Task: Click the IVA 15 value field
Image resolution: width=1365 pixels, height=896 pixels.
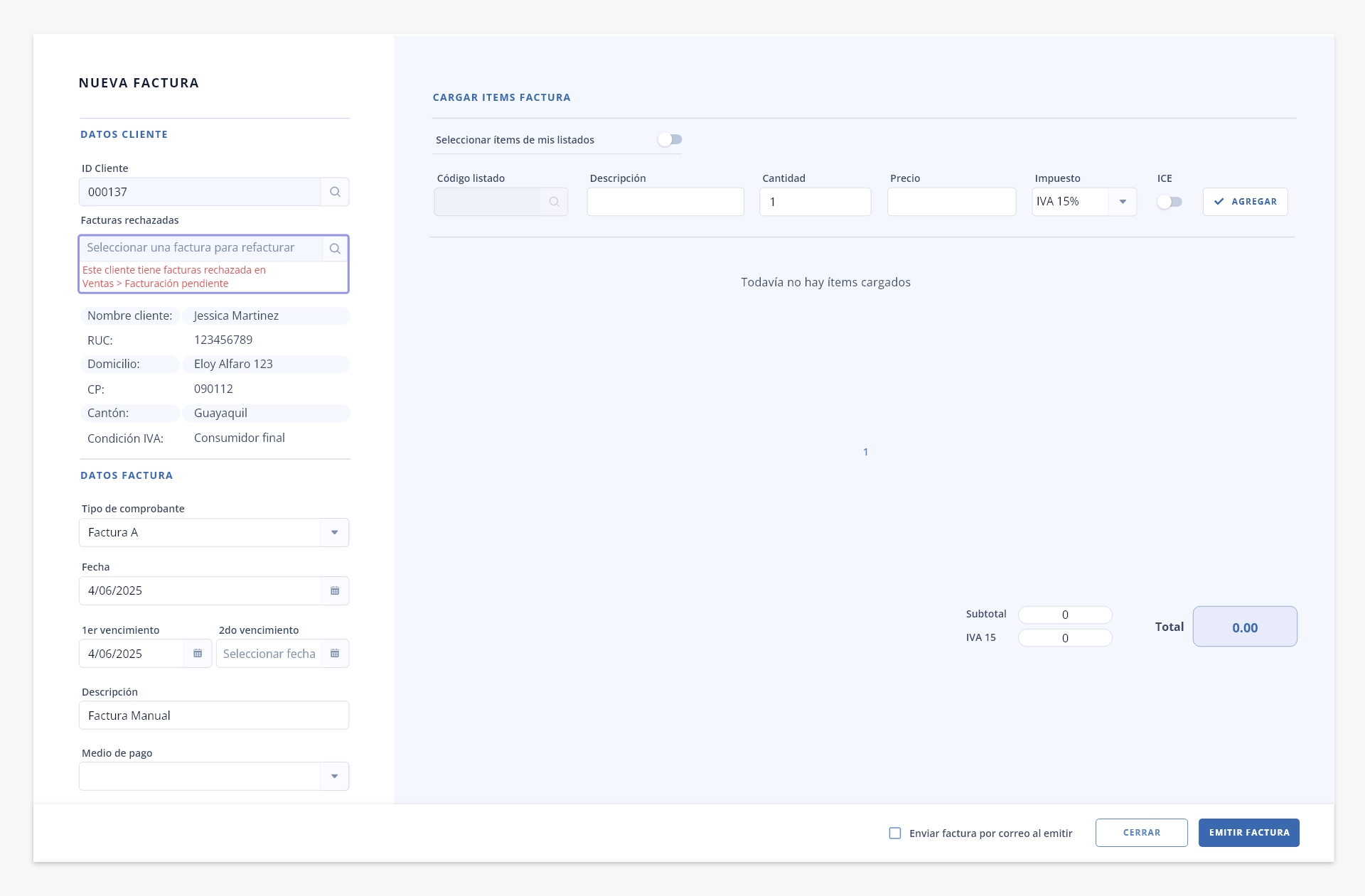Action: click(1065, 638)
